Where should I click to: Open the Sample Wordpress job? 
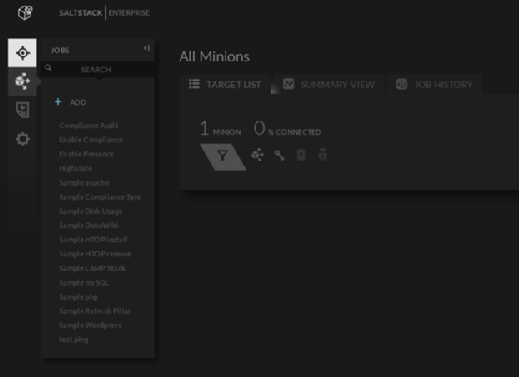[90, 325]
